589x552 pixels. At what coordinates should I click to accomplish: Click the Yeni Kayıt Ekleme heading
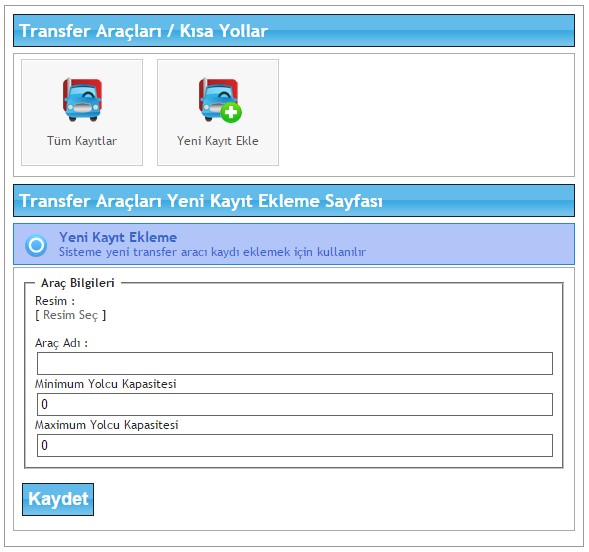tap(118, 237)
